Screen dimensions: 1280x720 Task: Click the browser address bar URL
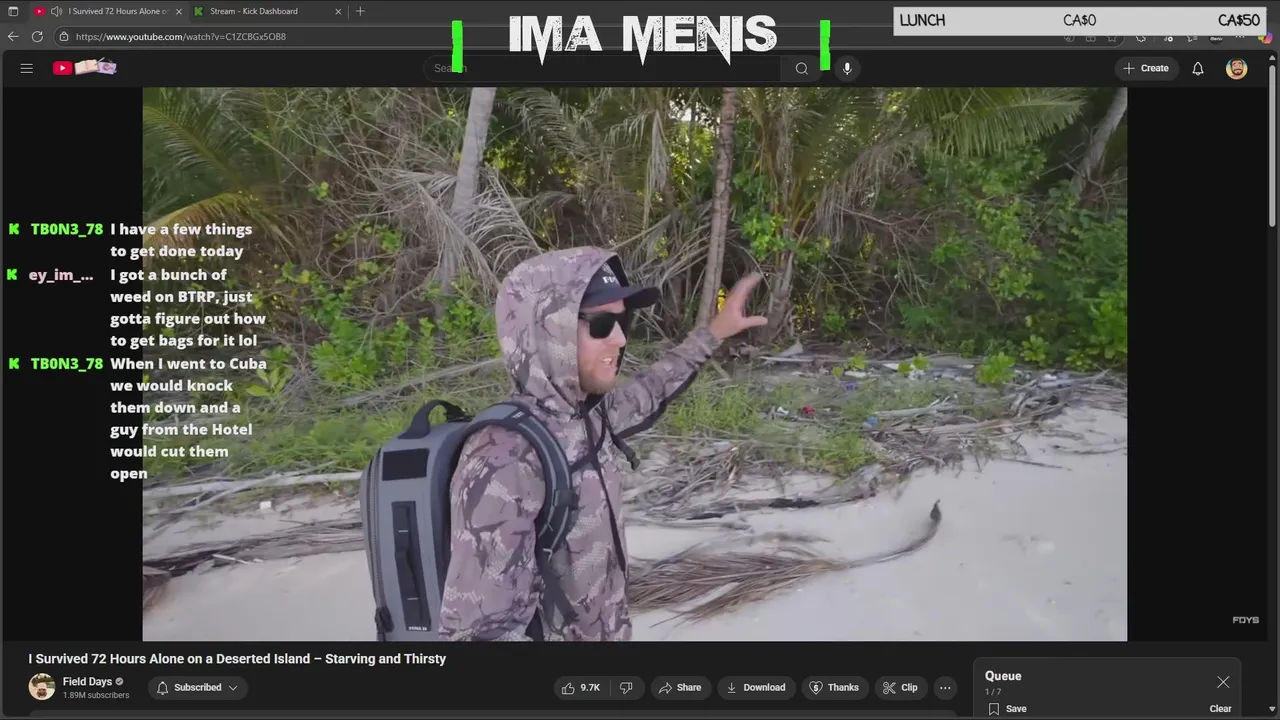coord(180,36)
